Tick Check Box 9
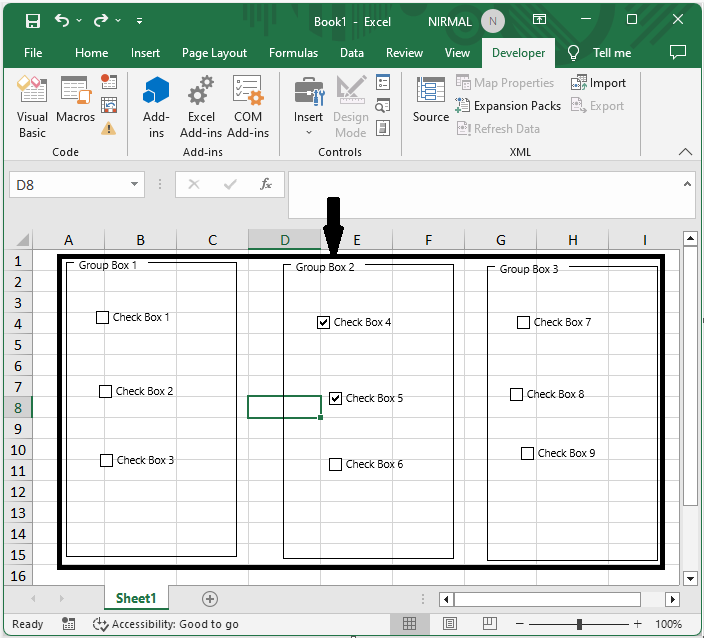This screenshot has width=704, height=638. 527,453
